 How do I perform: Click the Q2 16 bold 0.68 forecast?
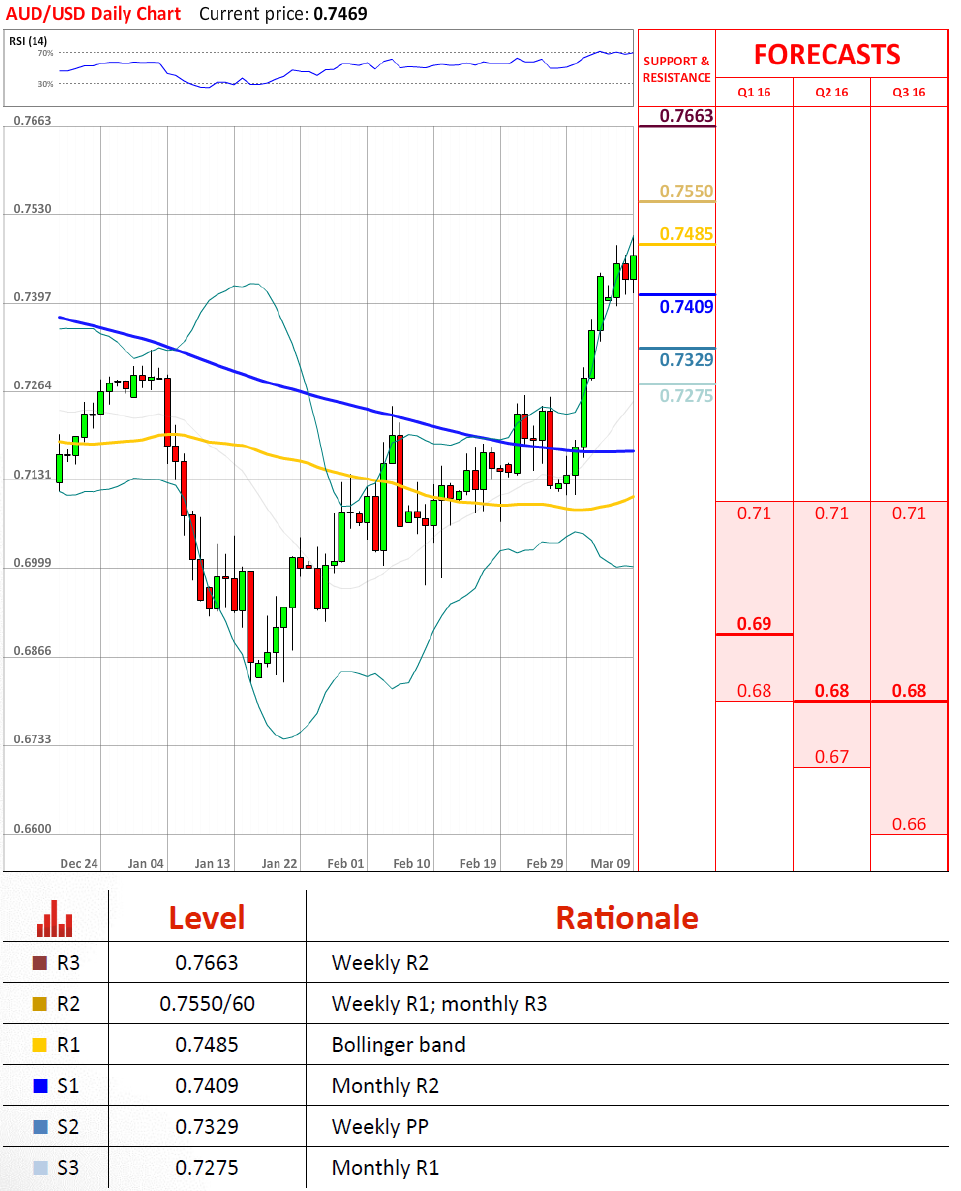(832, 690)
